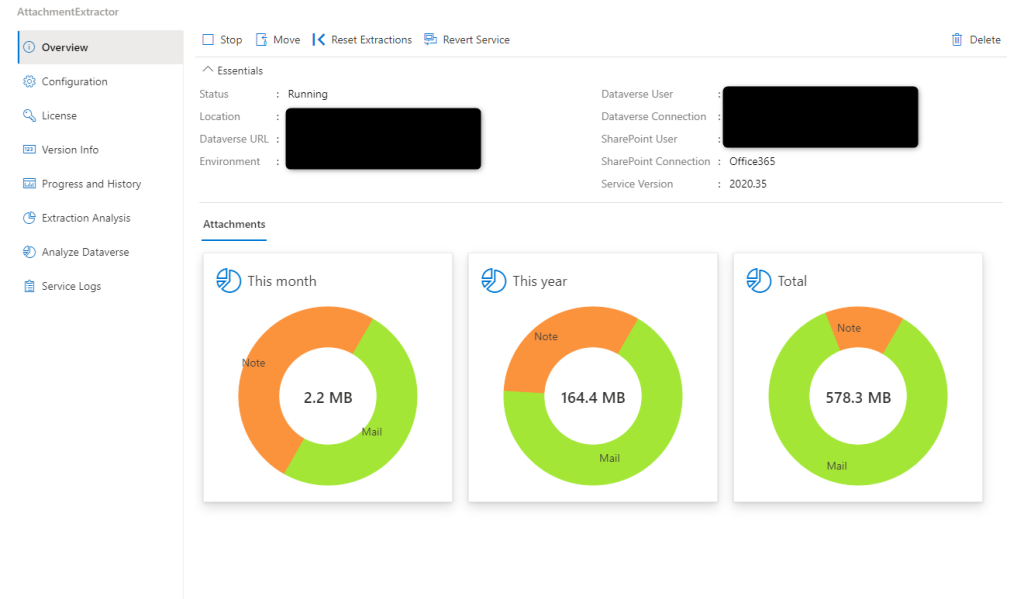
Task: Click the SharePoint Connection label
Action: pyautogui.click(x=655, y=161)
